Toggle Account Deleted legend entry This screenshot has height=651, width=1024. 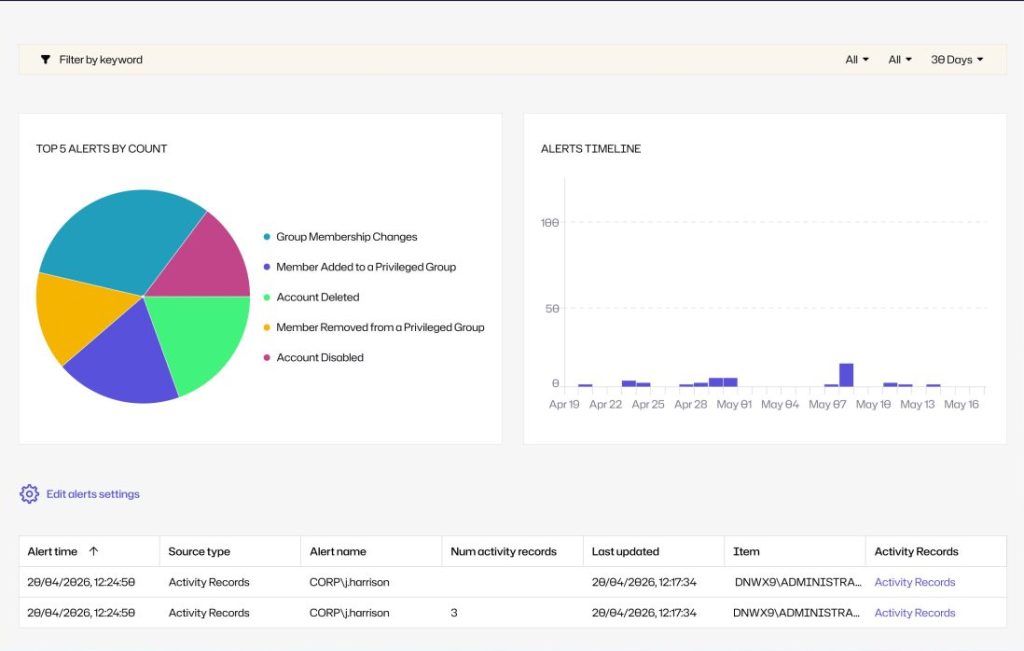coord(312,297)
